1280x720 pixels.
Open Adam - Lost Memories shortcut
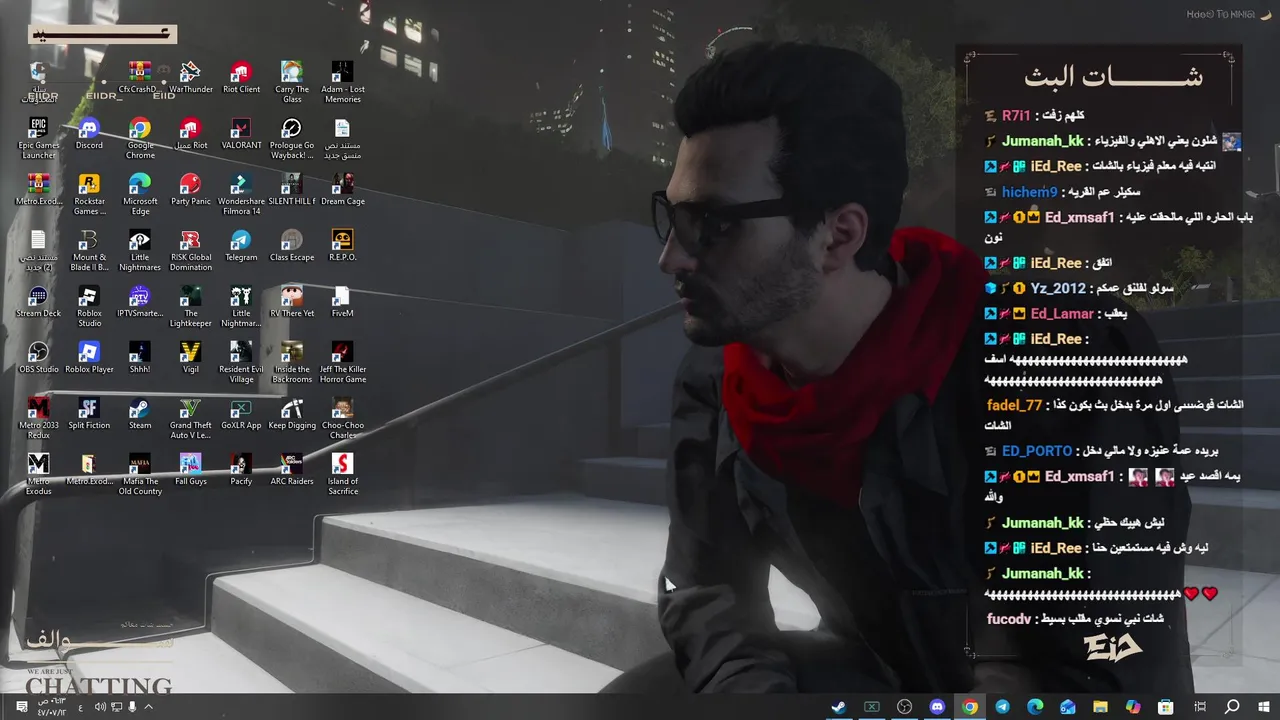coord(342,83)
